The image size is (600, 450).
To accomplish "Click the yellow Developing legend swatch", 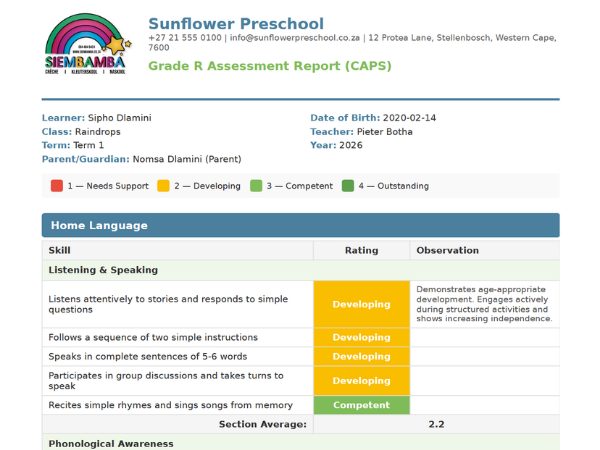I will [x=163, y=186].
